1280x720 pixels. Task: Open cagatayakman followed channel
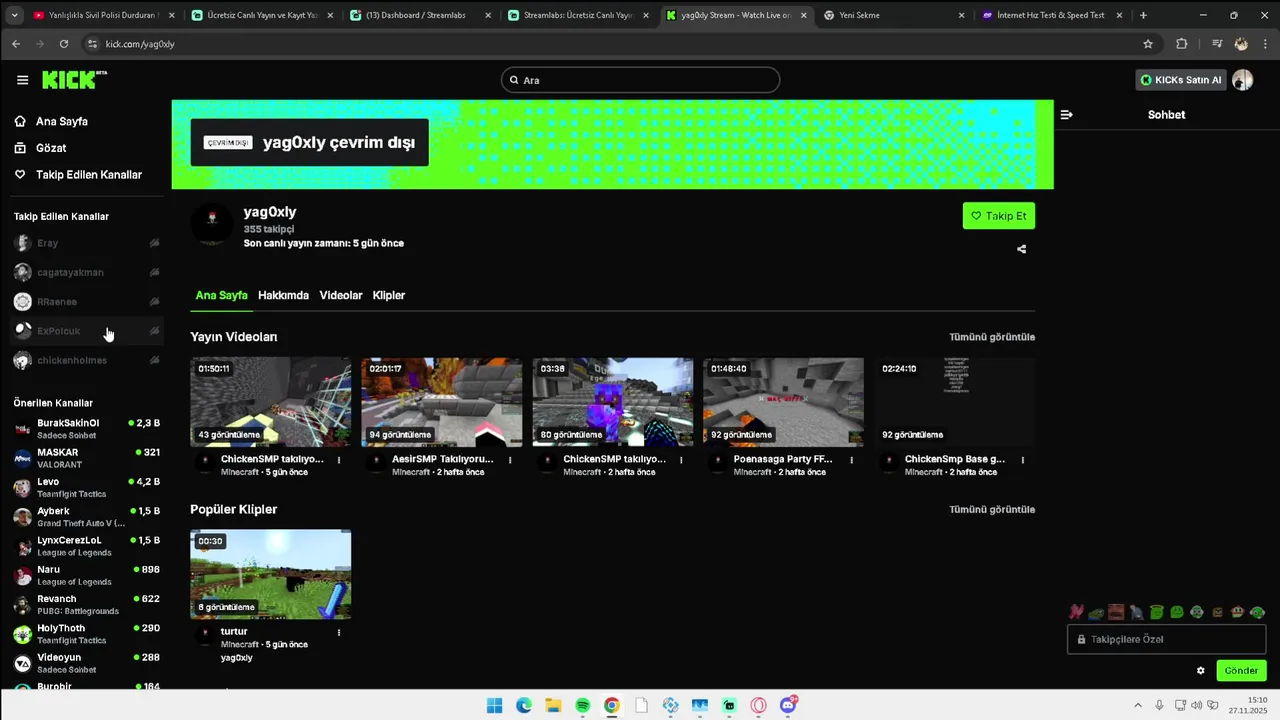pyautogui.click(x=87, y=272)
